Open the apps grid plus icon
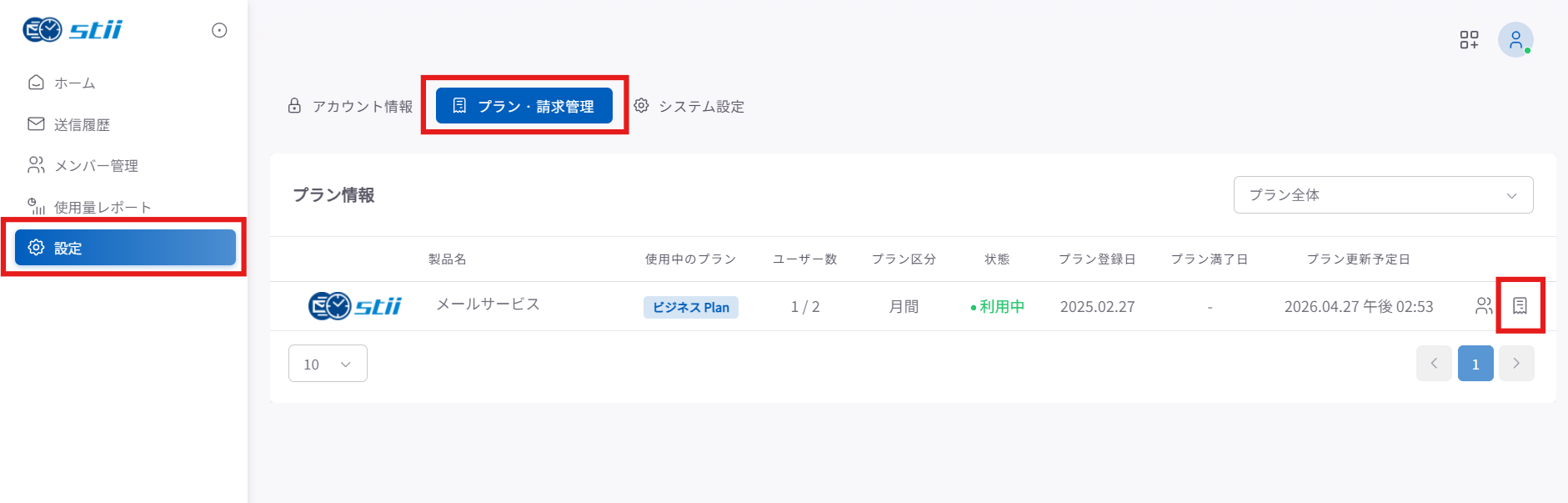The height and width of the screenshot is (503, 1568). point(1469,40)
